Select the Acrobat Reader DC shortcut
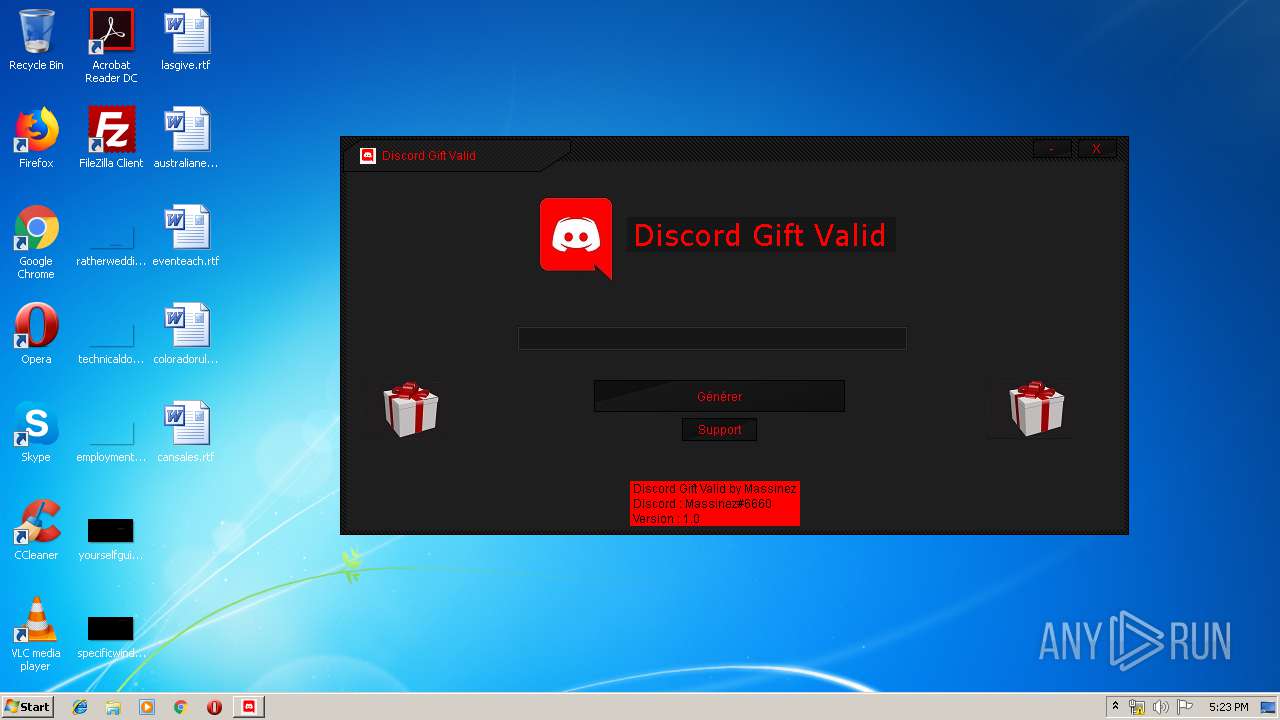1280x720 pixels. pos(111,46)
